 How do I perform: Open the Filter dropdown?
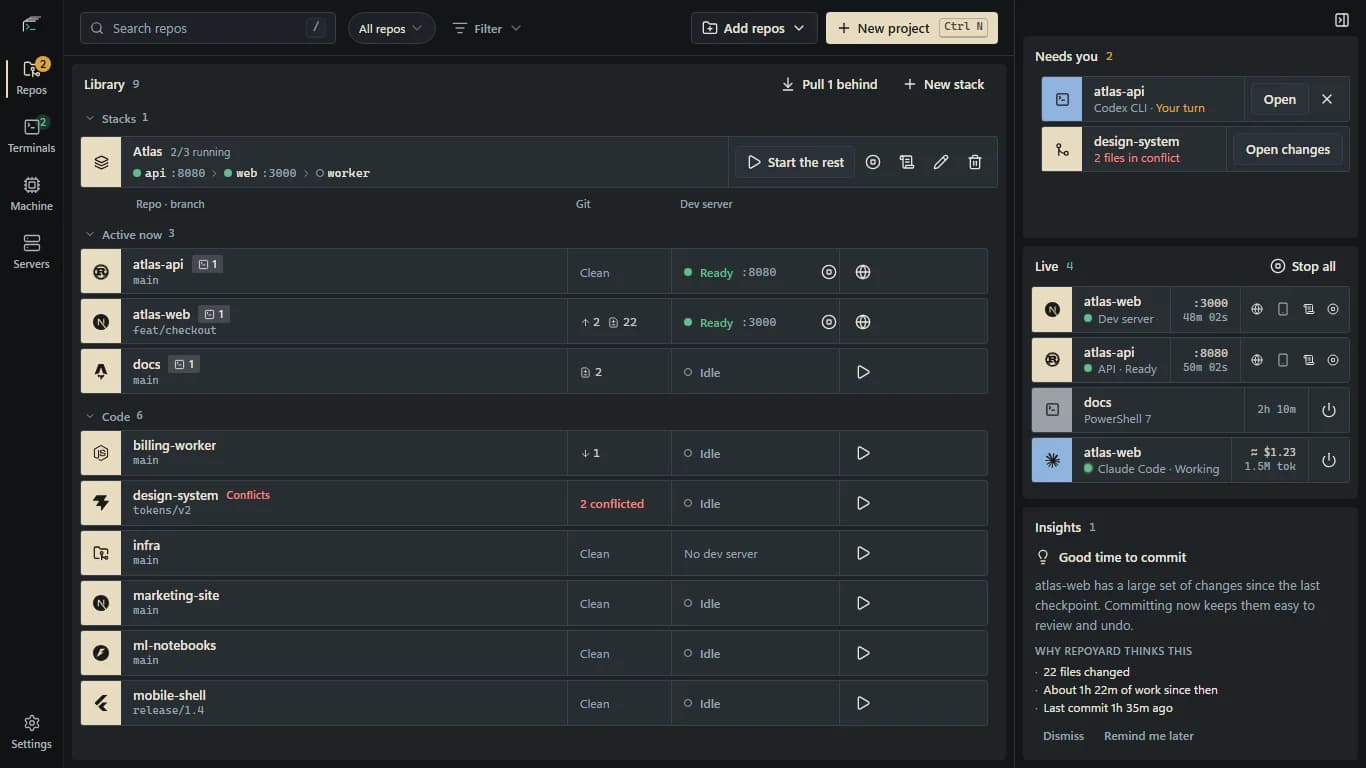[x=487, y=28]
